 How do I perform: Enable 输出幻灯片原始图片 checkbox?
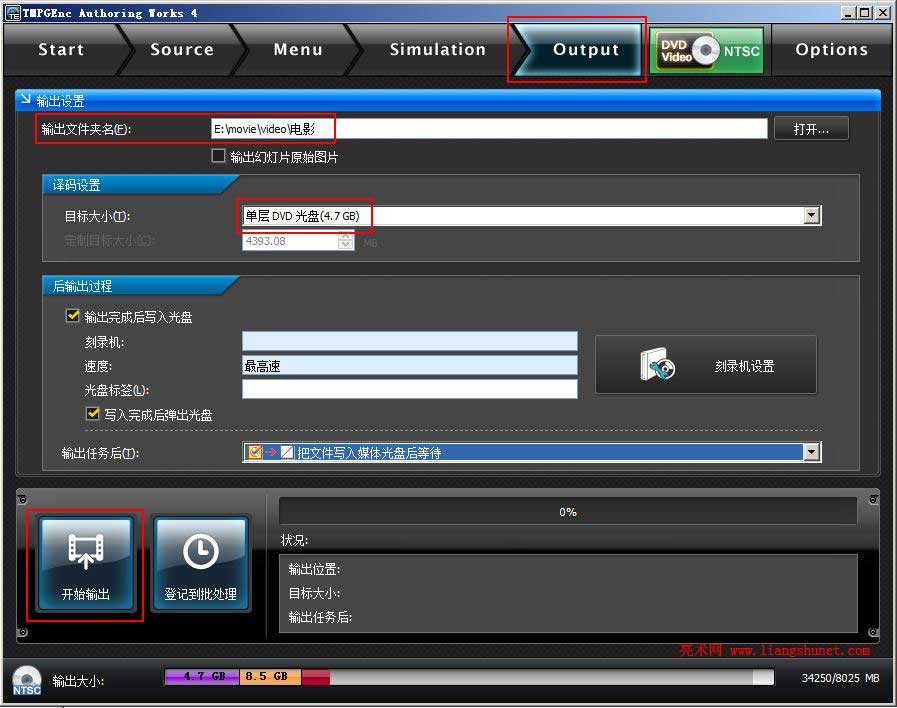(218, 156)
